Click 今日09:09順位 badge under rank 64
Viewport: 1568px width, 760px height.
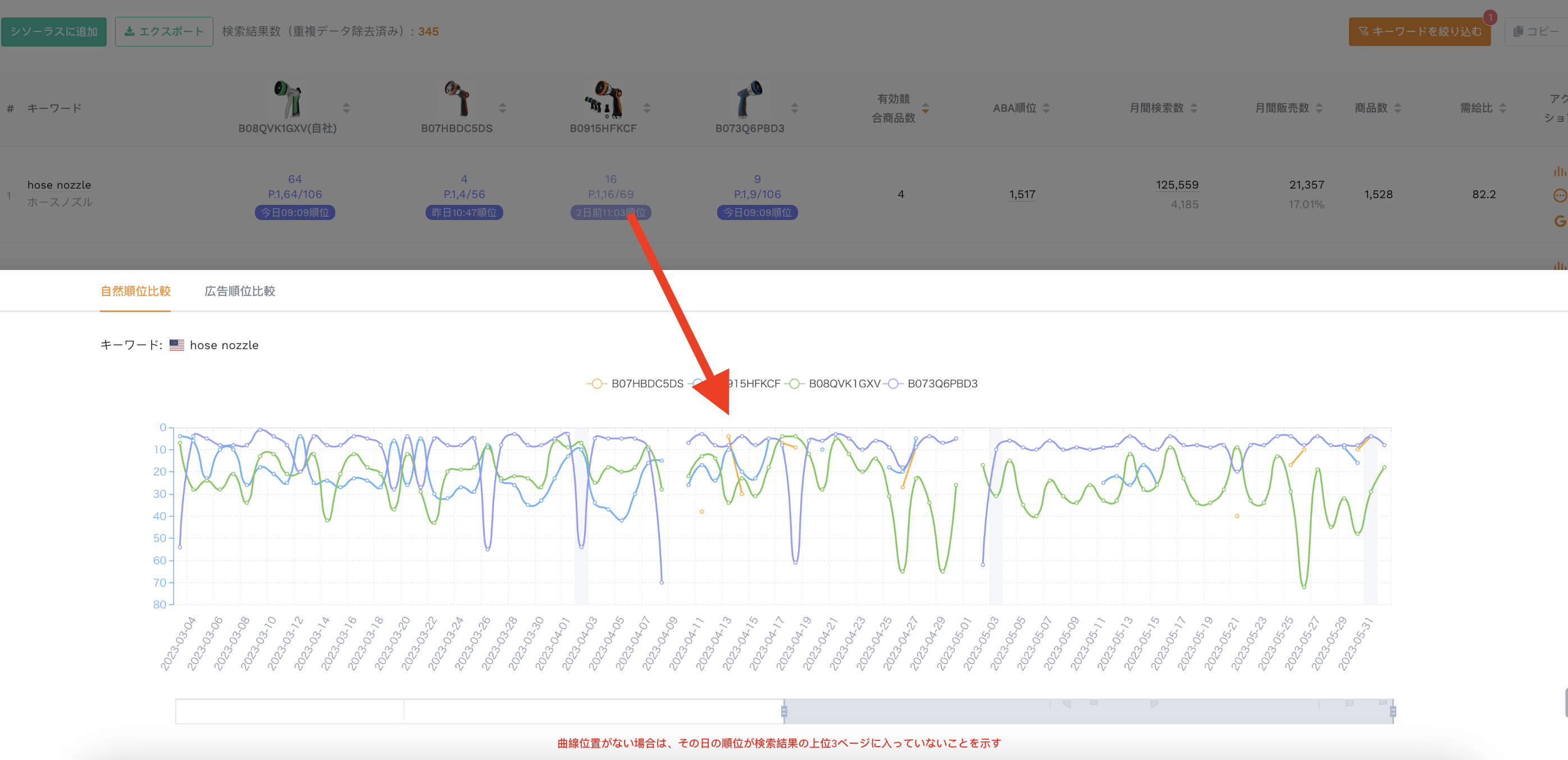(295, 213)
